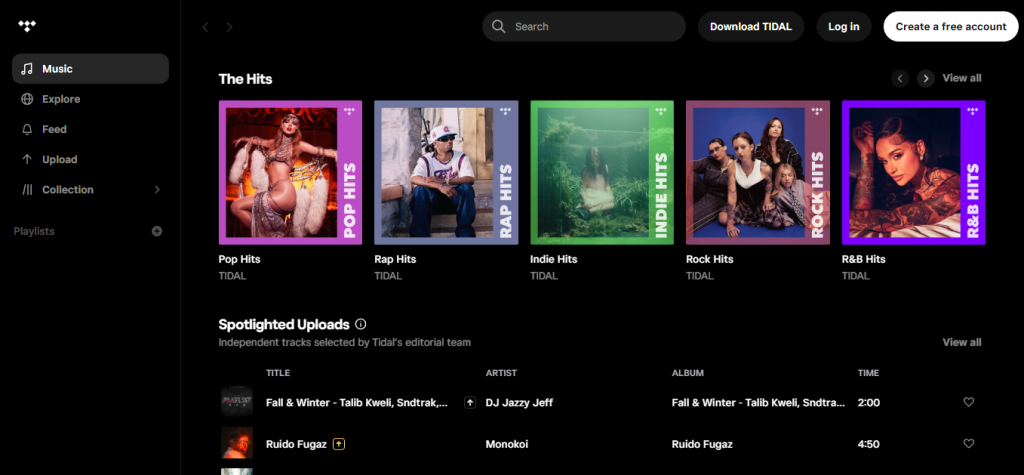Add a new playlist with plus icon
The height and width of the screenshot is (475, 1024).
[157, 231]
